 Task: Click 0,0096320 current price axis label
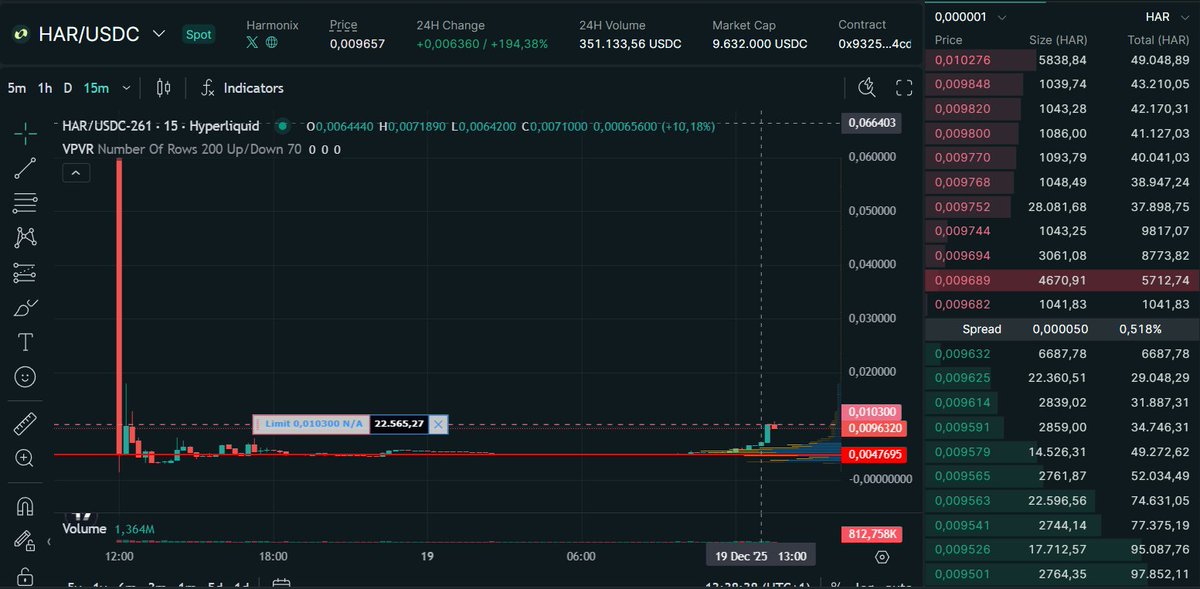(875, 428)
